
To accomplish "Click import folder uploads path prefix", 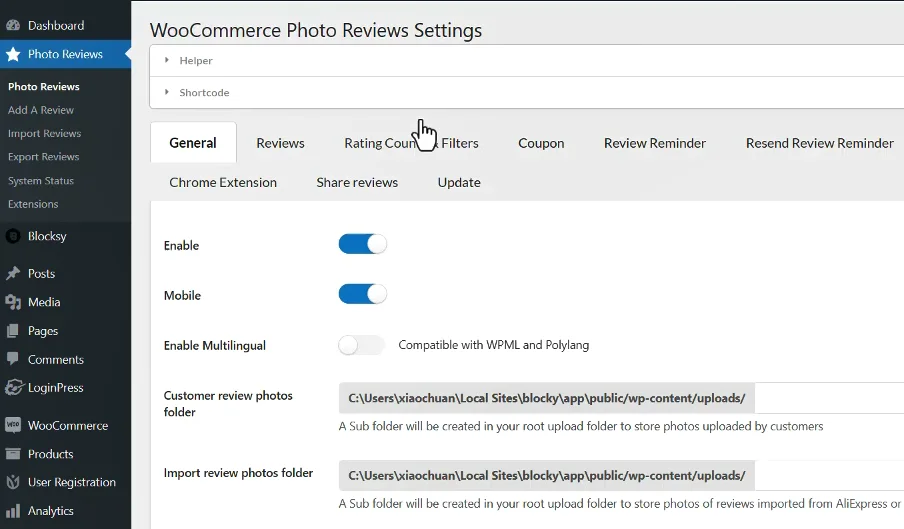I will point(547,475).
